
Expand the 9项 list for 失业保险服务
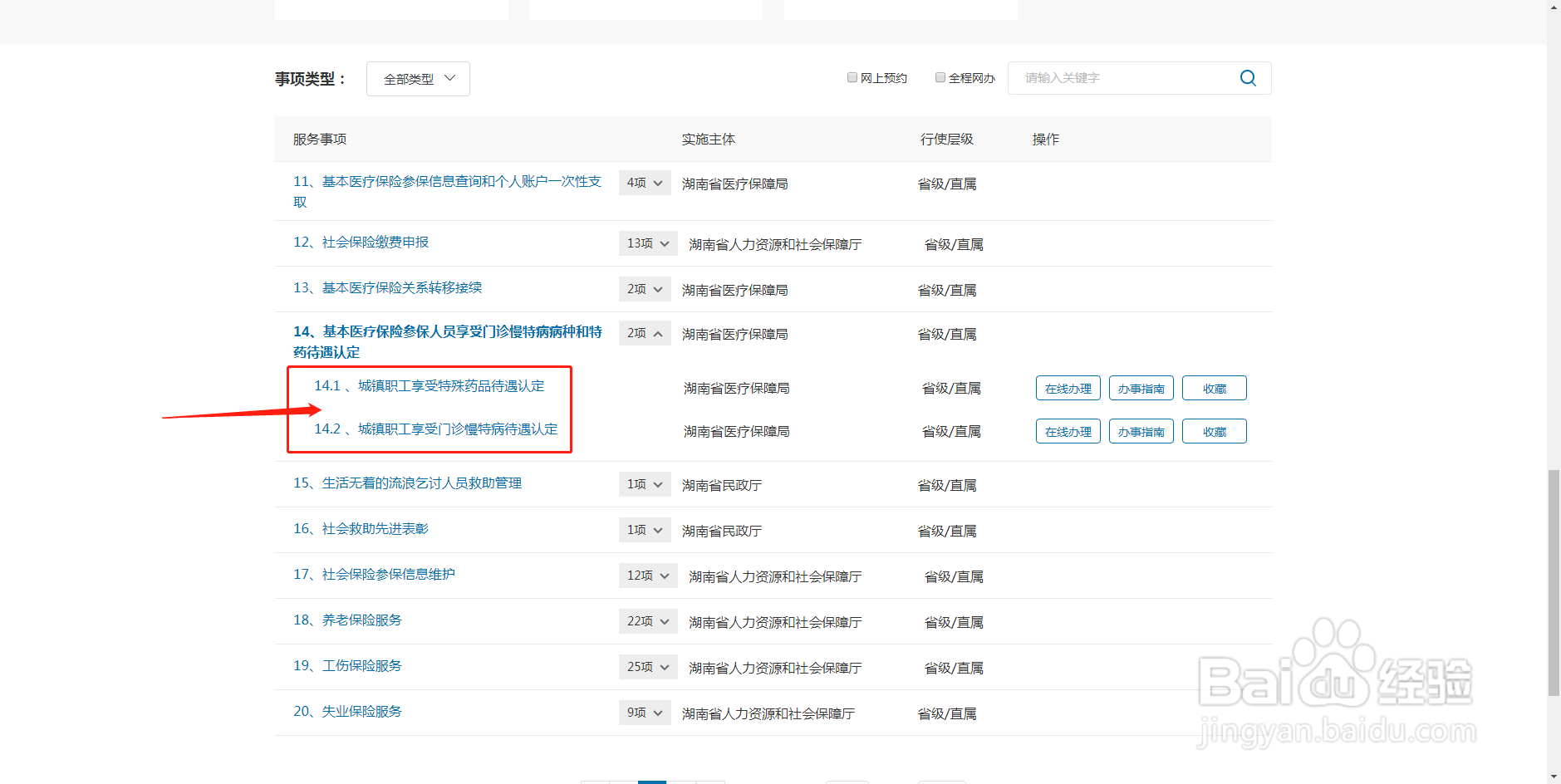point(644,712)
